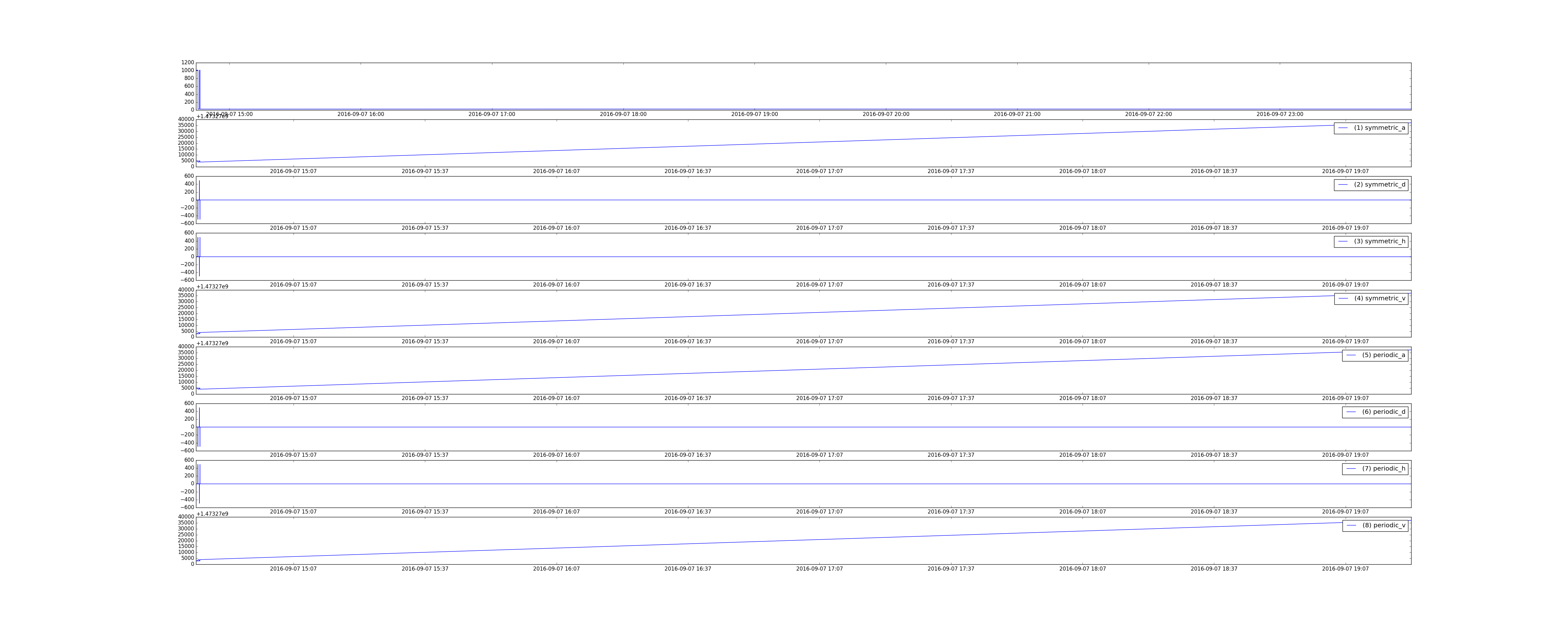
Task: Click the "(1) symmetric_a" legend entry
Action: (x=1371, y=128)
